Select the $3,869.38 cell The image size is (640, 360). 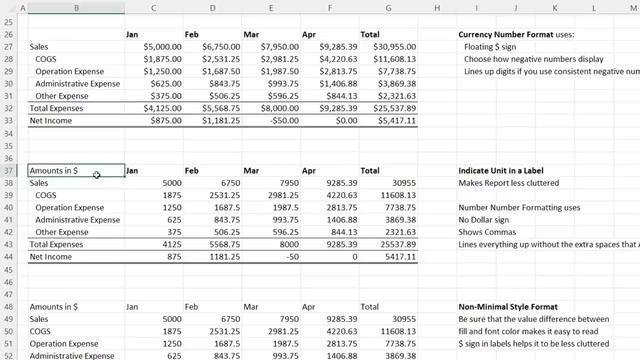point(388,84)
